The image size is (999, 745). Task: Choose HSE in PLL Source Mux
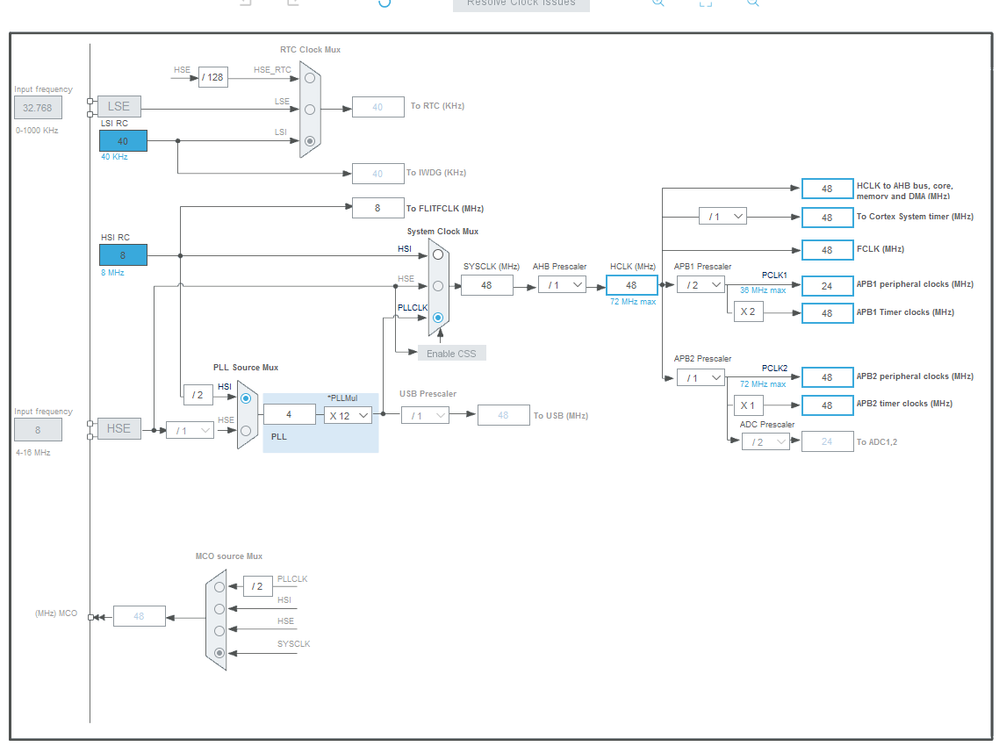coord(245,430)
